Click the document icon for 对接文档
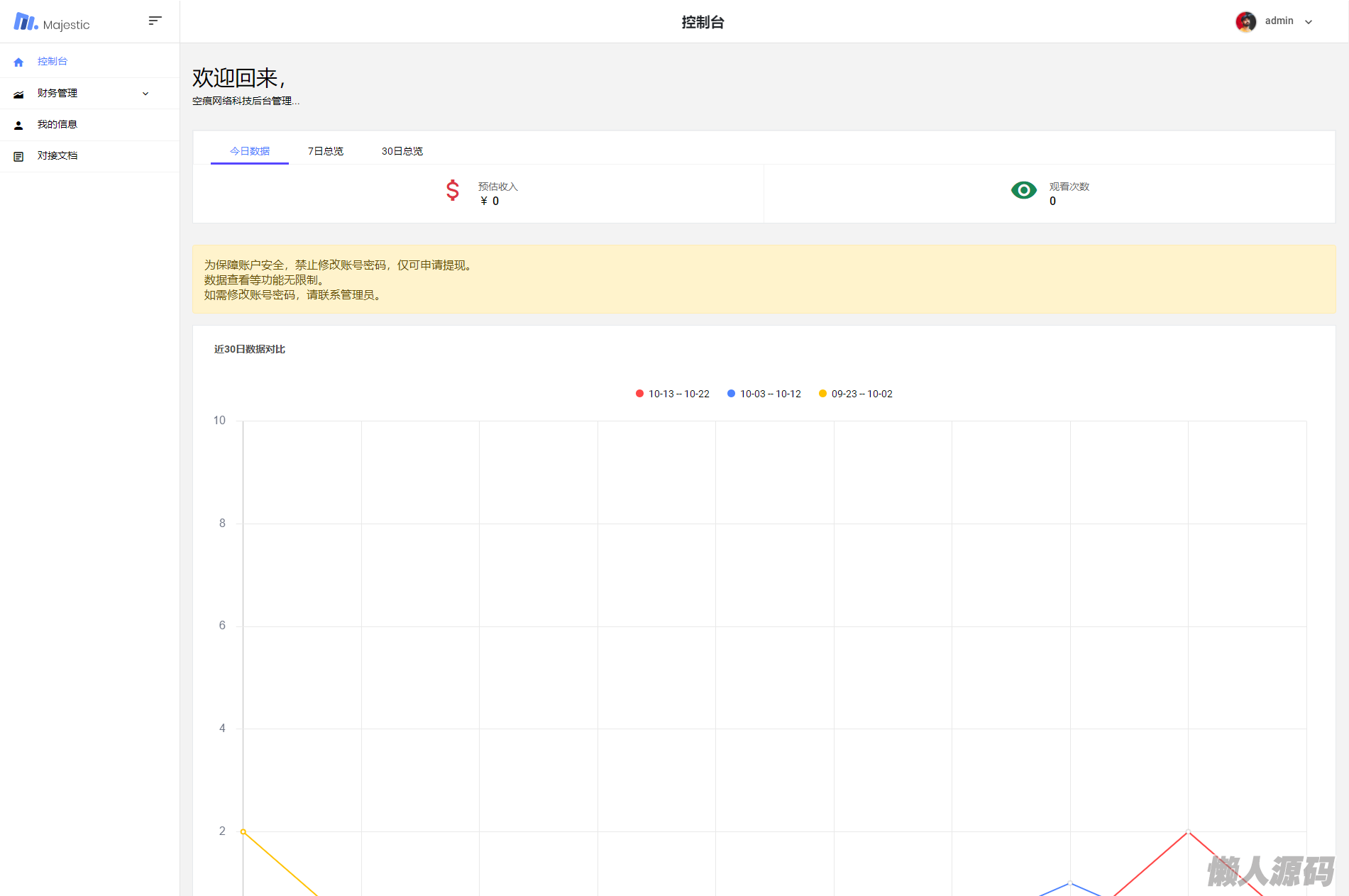The image size is (1349, 896). [18, 156]
